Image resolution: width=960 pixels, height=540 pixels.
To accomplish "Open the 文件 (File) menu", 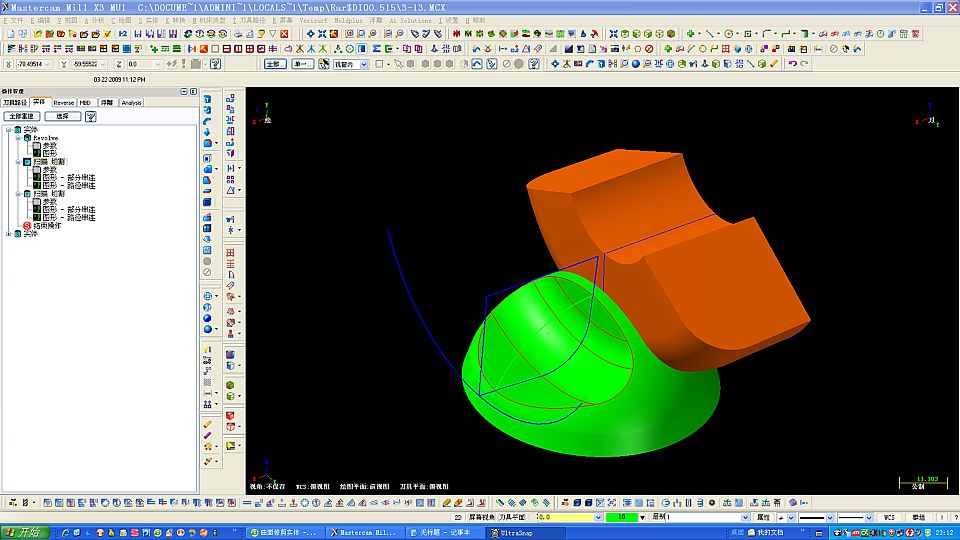I will pyautogui.click(x=14, y=20).
